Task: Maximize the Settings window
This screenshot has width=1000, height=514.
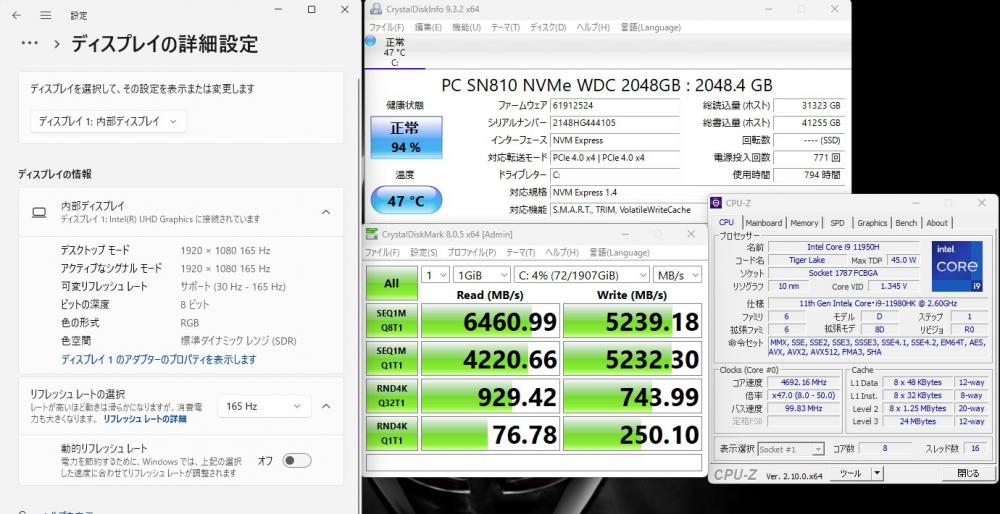Action: [311, 10]
